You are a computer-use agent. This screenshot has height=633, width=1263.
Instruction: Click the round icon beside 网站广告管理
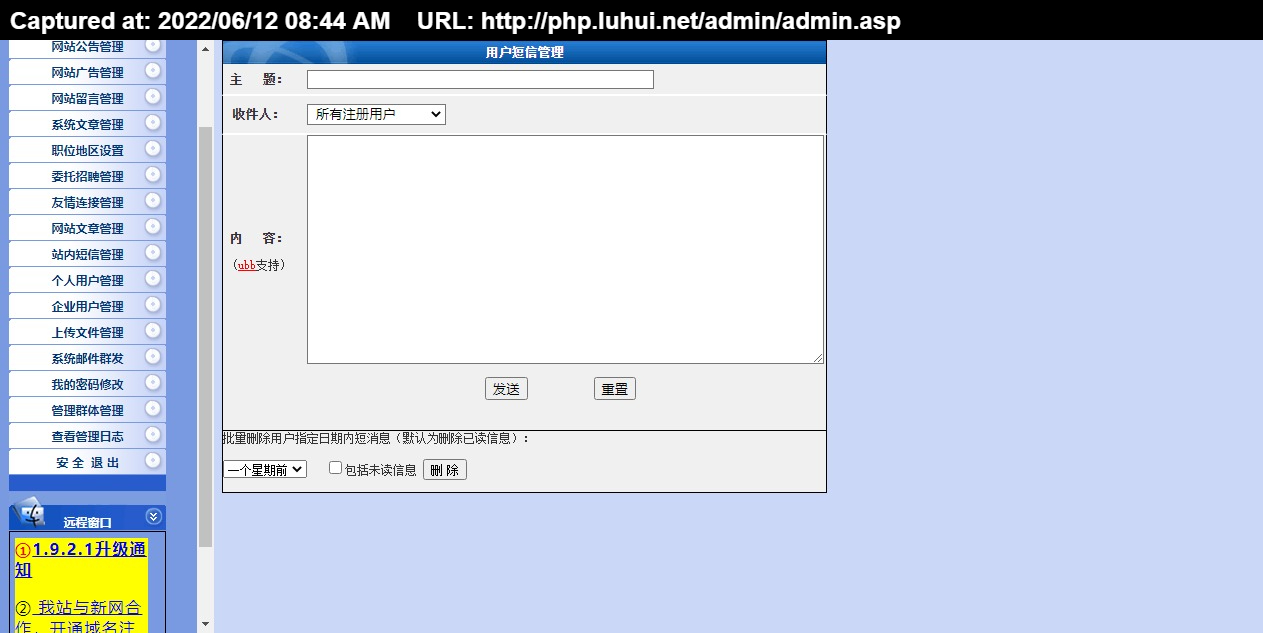coord(153,70)
